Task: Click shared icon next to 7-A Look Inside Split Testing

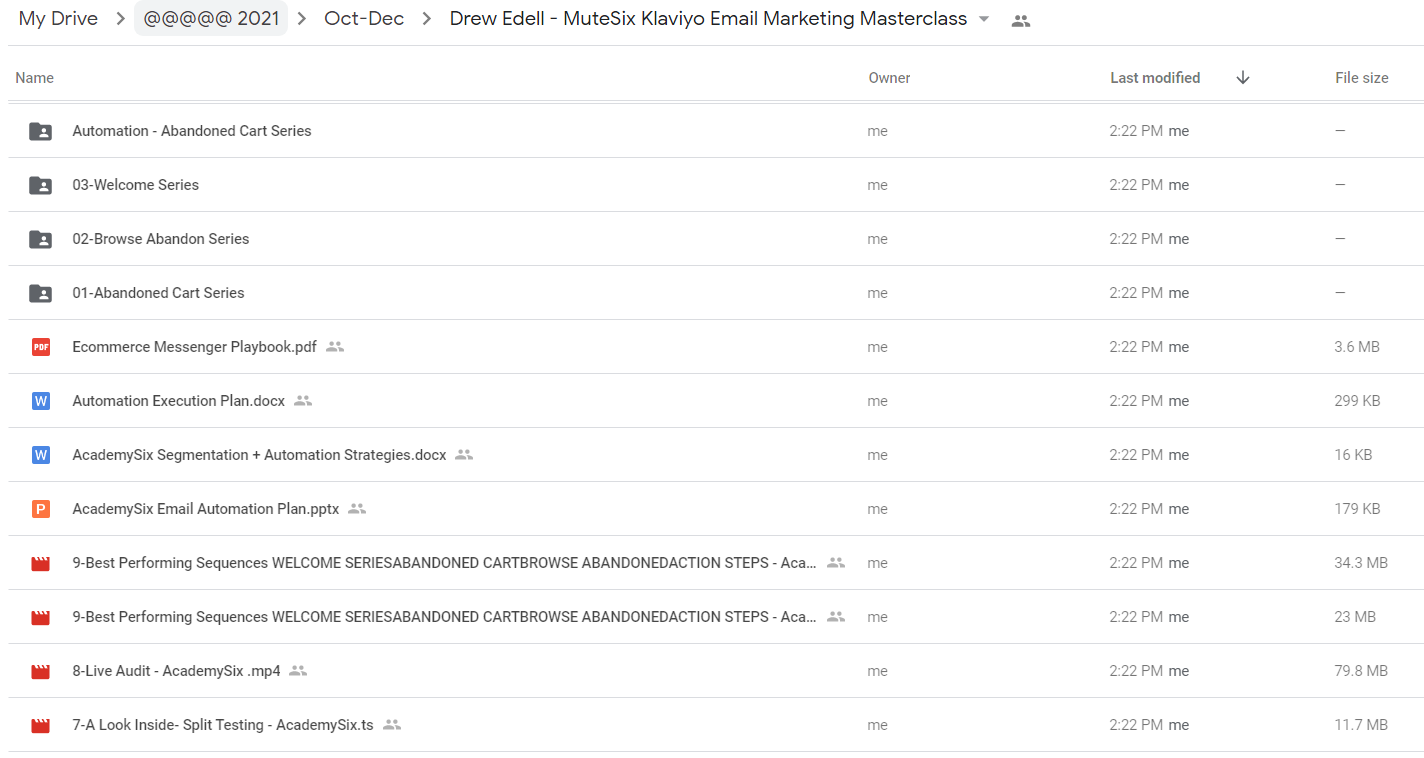Action: click(x=392, y=725)
